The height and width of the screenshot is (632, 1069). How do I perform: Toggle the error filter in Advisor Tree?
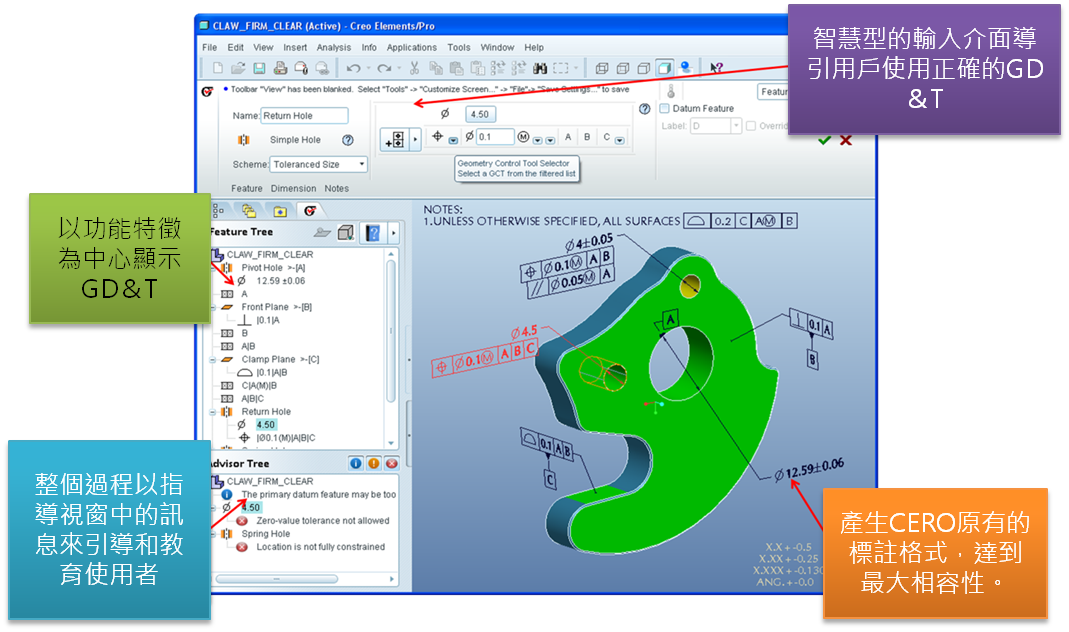[x=391, y=463]
